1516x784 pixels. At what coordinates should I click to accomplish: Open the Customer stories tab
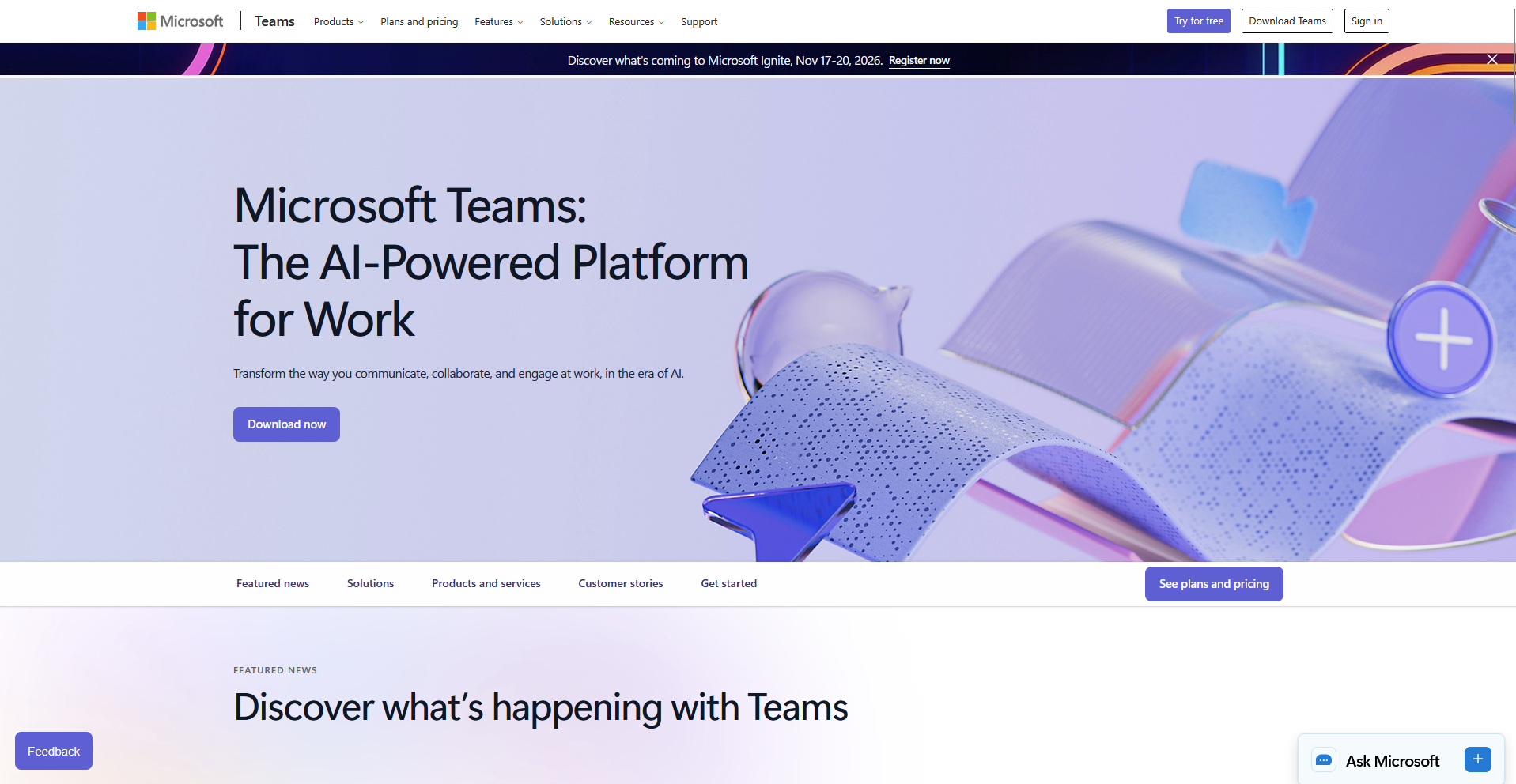tap(621, 583)
